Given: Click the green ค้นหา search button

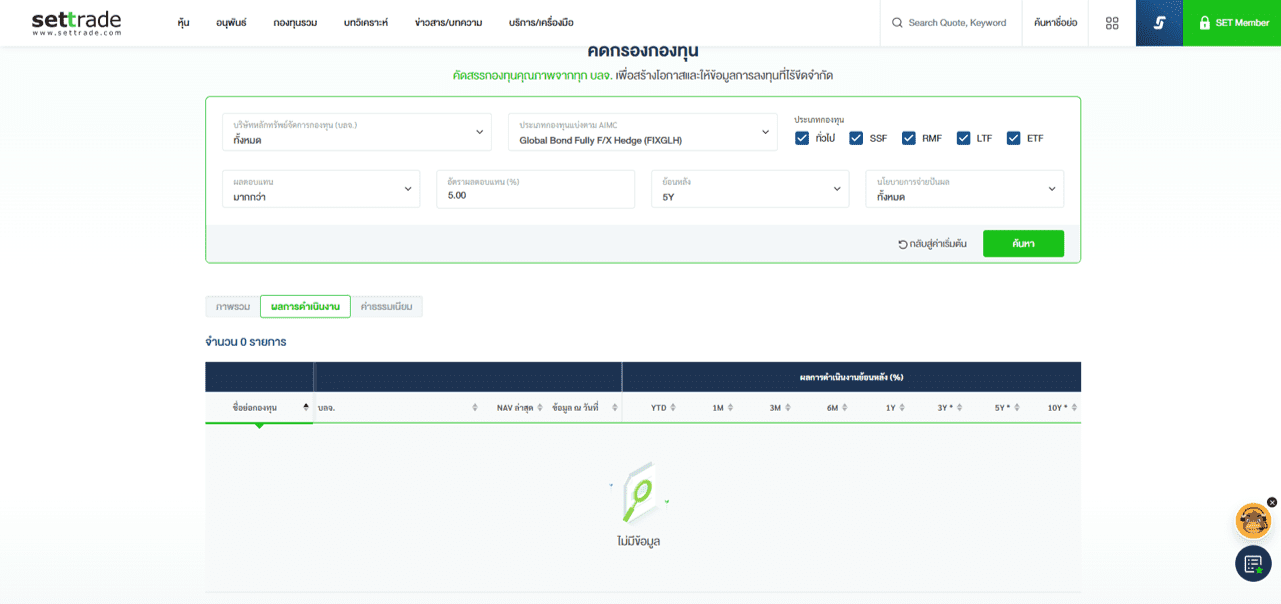Looking at the screenshot, I should pyautogui.click(x=1022, y=244).
